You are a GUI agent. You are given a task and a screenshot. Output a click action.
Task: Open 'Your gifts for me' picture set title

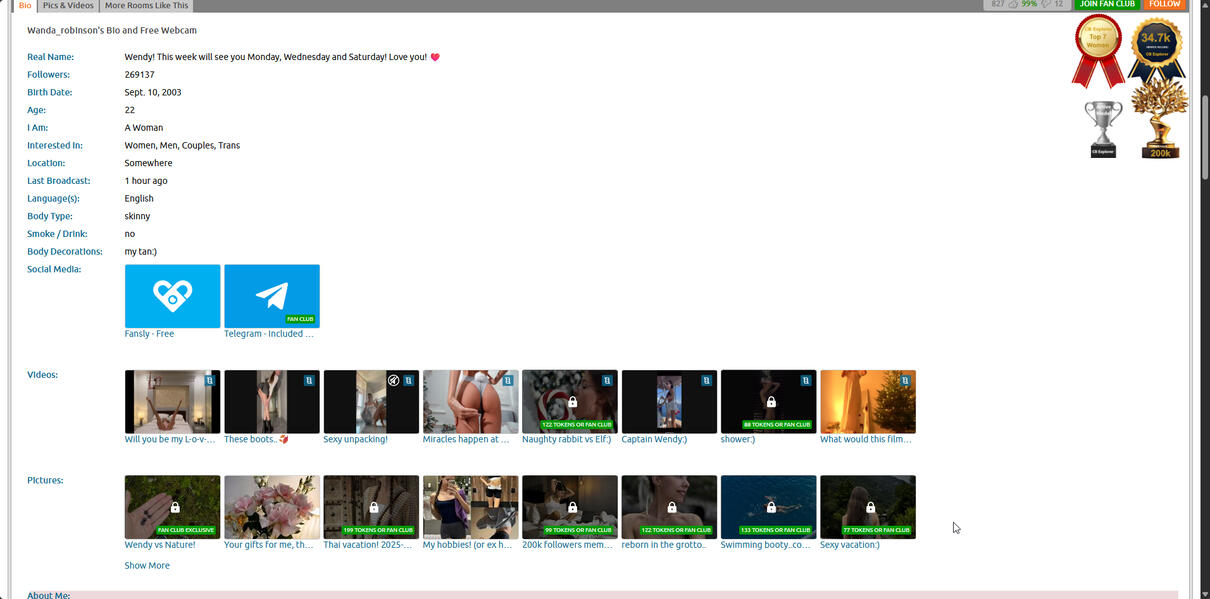pyautogui.click(x=269, y=545)
